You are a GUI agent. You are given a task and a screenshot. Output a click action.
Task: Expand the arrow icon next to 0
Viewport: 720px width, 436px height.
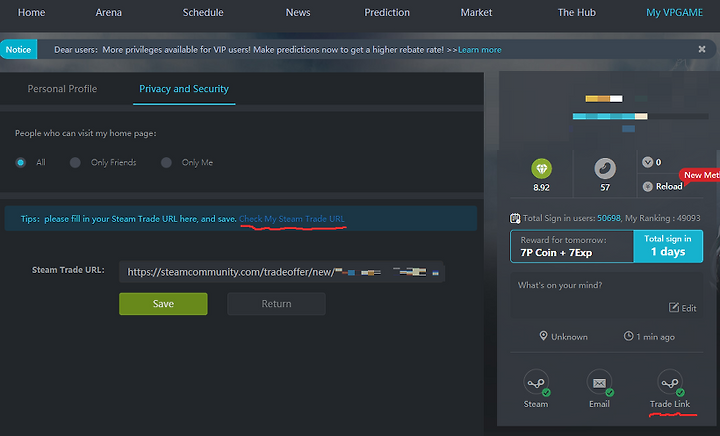pyautogui.click(x=647, y=162)
